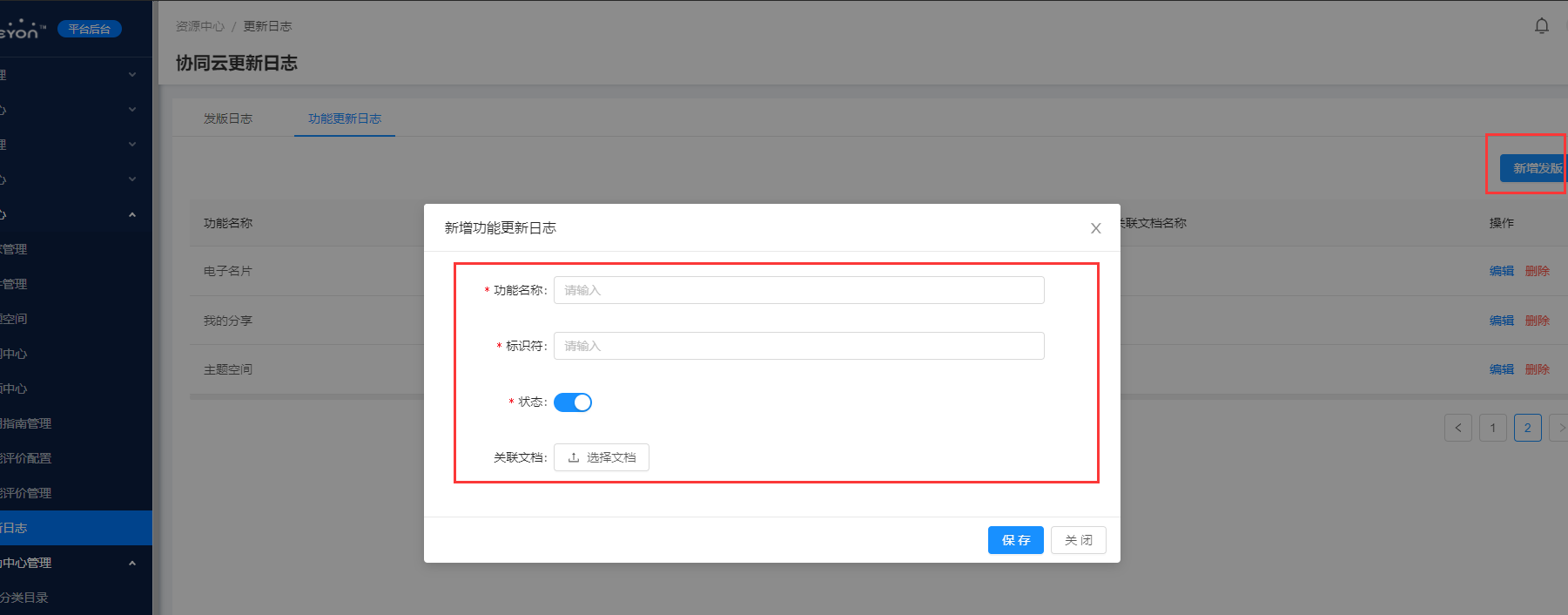Edit the 主题空间 row
1568x615 pixels.
click(x=1501, y=369)
